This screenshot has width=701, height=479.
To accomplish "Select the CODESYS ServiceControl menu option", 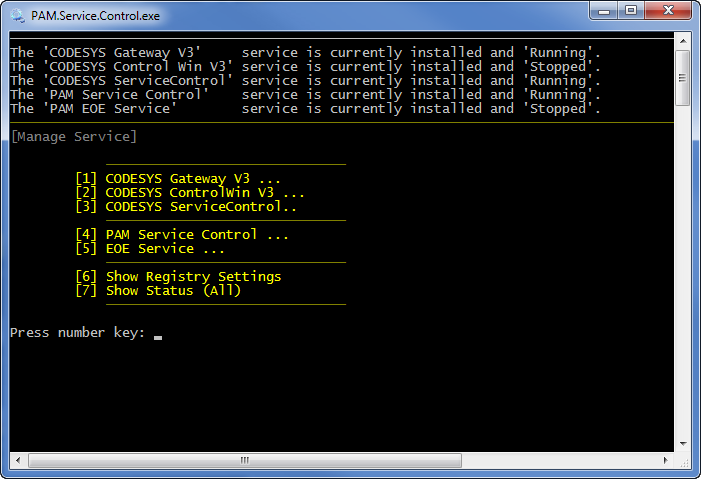I will tap(186, 207).
